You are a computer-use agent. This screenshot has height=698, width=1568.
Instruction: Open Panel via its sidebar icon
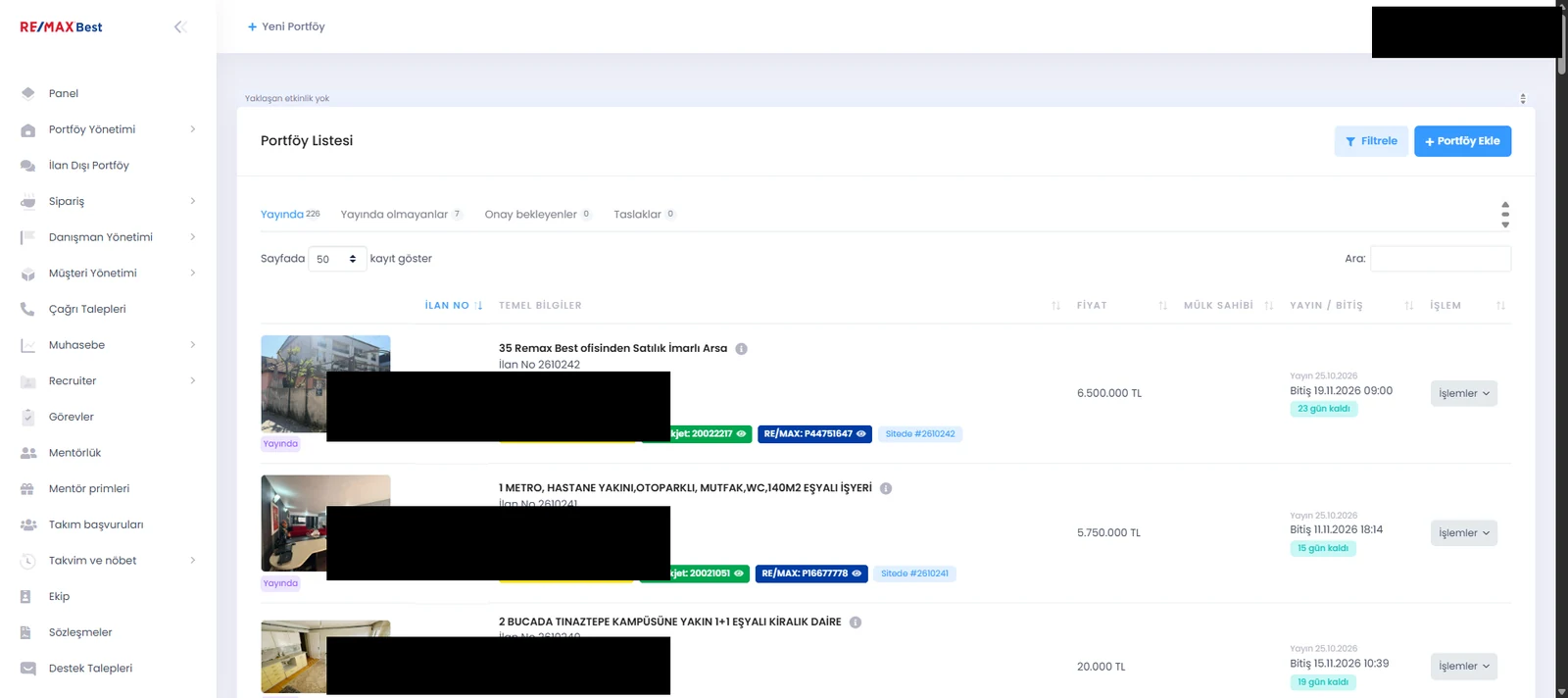(27, 93)
